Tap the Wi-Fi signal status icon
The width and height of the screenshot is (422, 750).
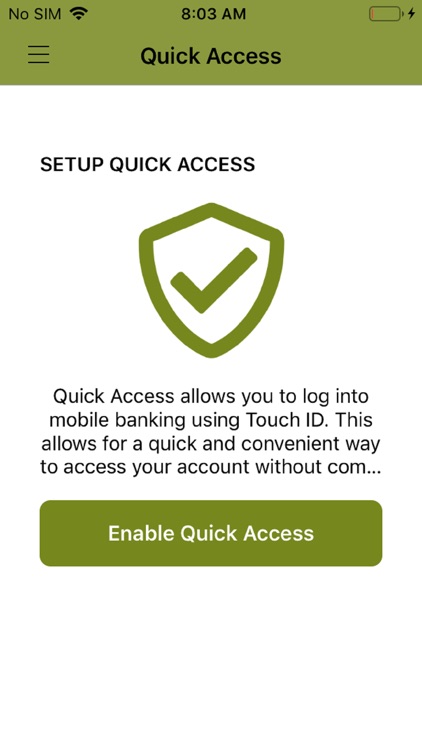(x=78, y=13)
